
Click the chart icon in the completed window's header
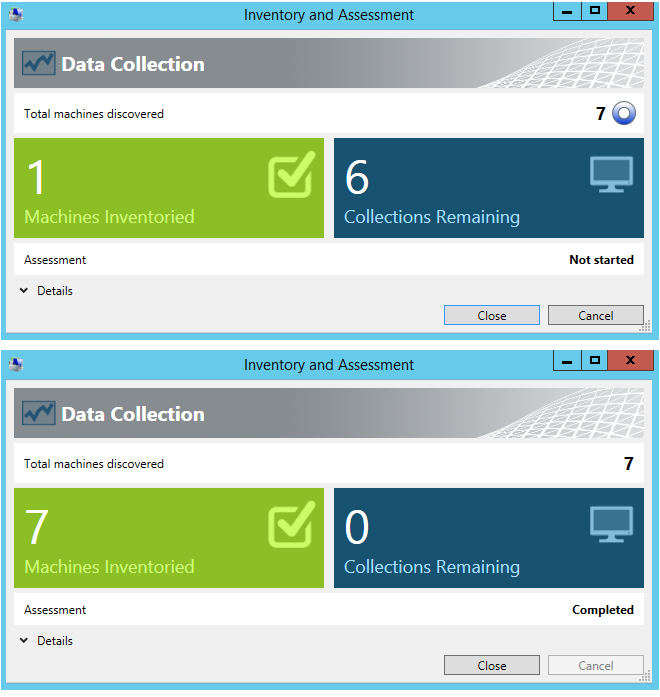39,414
